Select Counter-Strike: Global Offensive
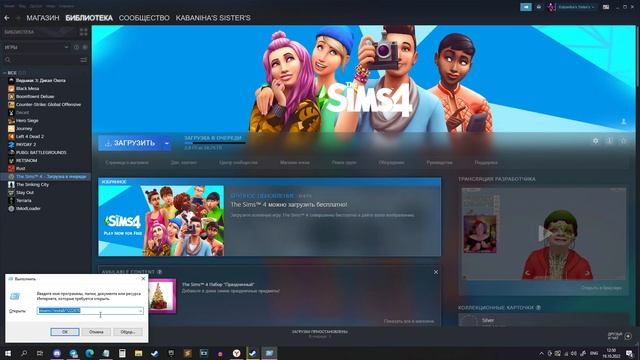This screenshot has width=640, height=360. (x=48, y=104)
